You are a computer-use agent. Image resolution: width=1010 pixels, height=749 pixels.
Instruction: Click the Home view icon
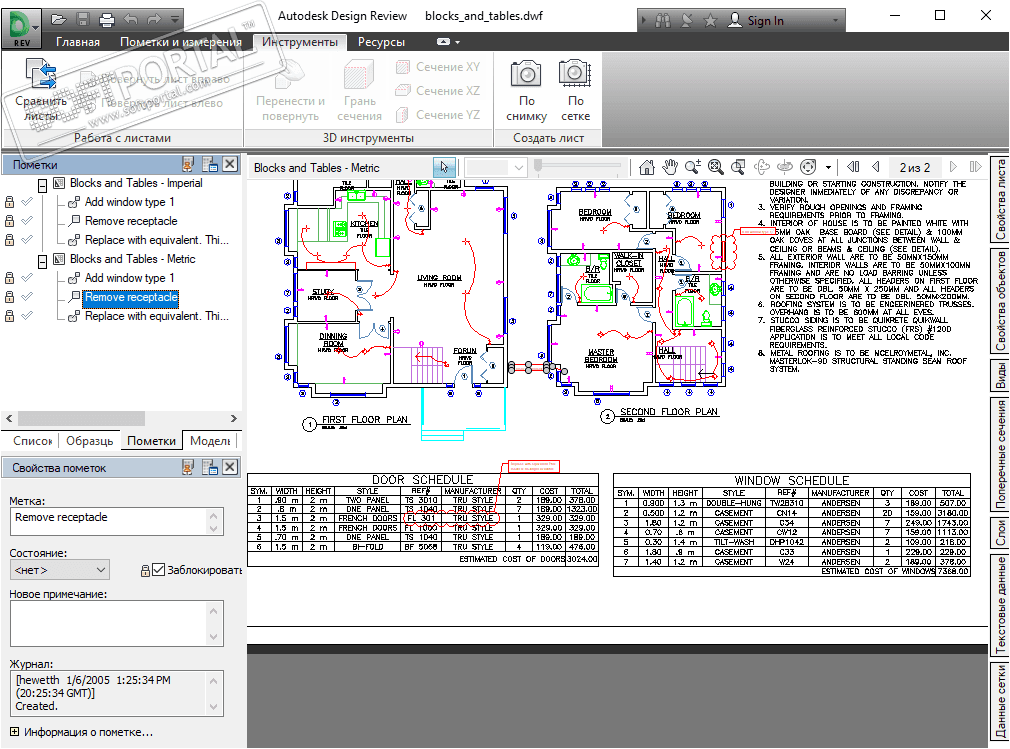point(647,167)
